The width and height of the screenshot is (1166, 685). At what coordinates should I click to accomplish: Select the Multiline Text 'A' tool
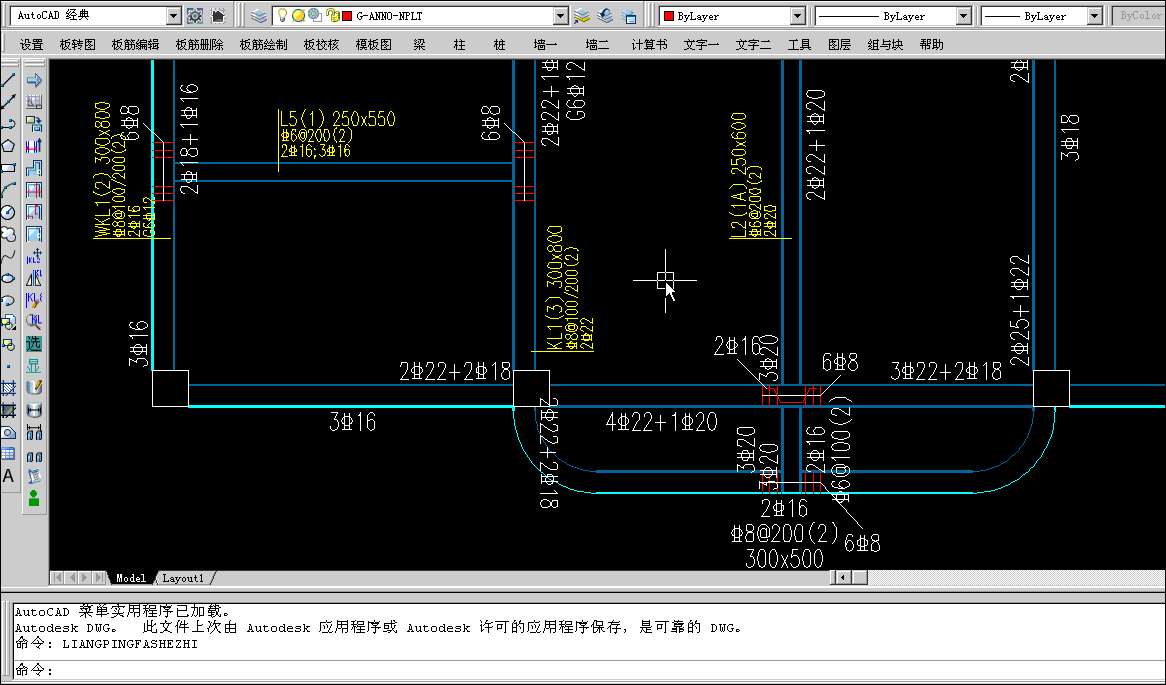[x=8, y=476]
